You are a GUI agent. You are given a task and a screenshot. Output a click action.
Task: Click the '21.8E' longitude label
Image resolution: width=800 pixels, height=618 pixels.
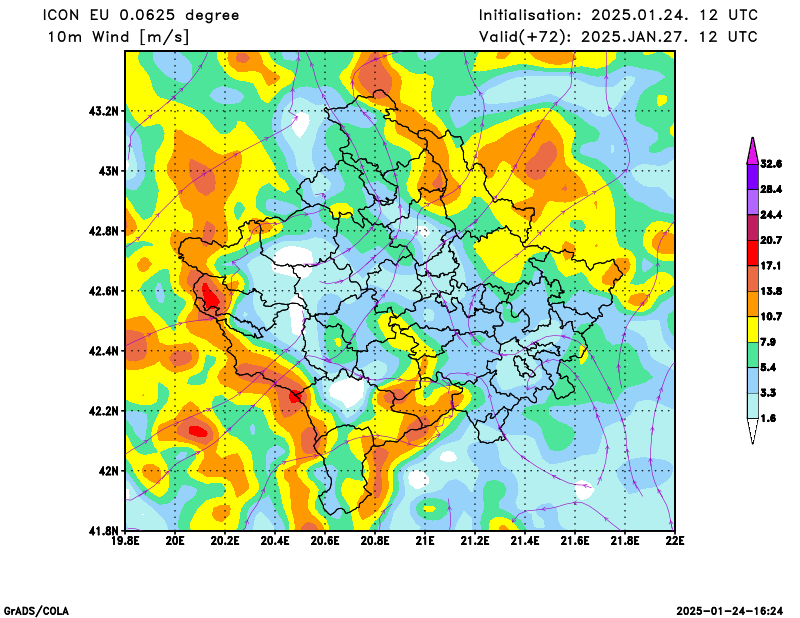[x=625, y=541]
